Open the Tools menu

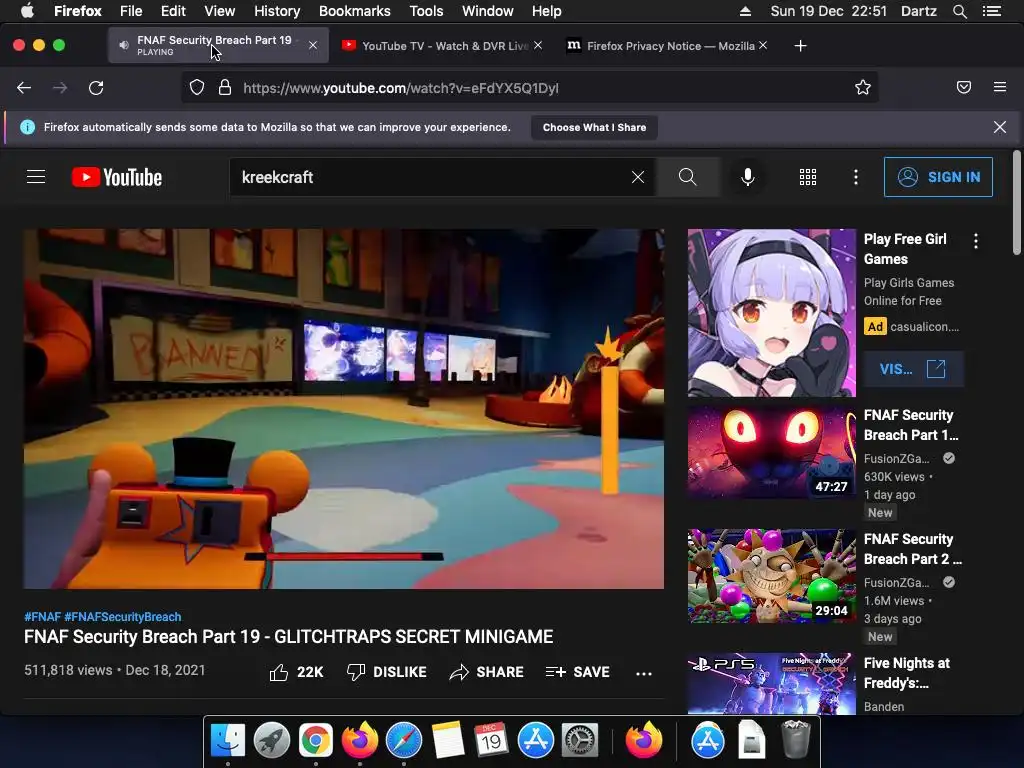pyautogui.click(x=426, y=11)
